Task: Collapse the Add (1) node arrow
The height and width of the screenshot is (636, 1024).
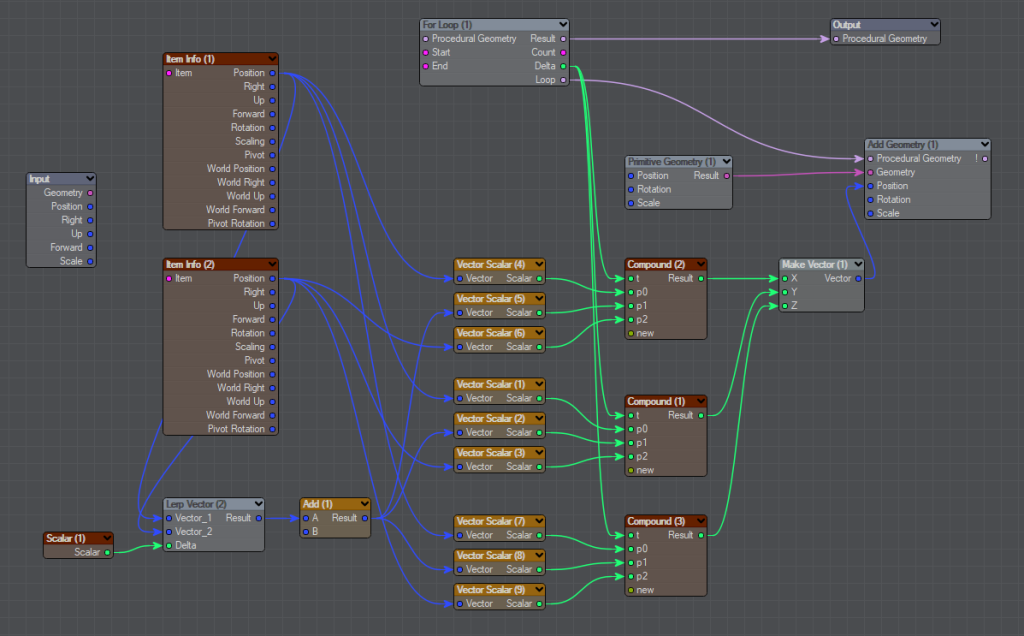Action: tap(364, 504)
